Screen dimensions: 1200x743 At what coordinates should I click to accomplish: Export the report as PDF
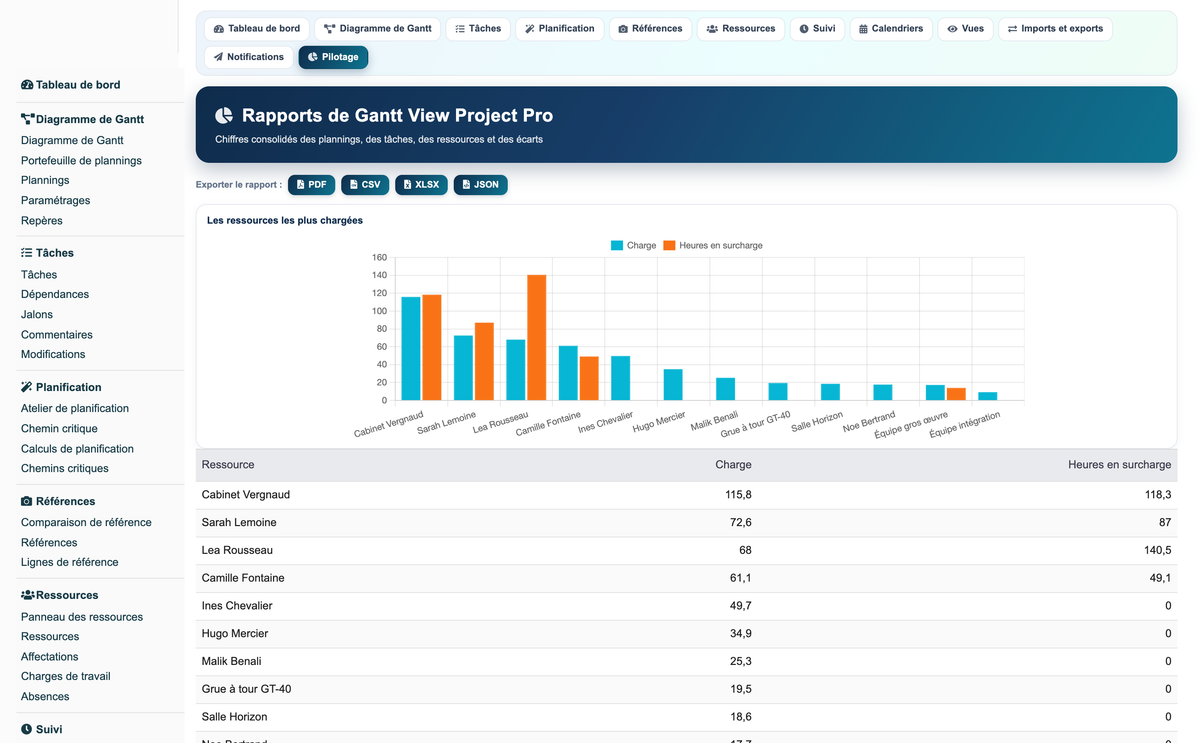pos(311,185)
